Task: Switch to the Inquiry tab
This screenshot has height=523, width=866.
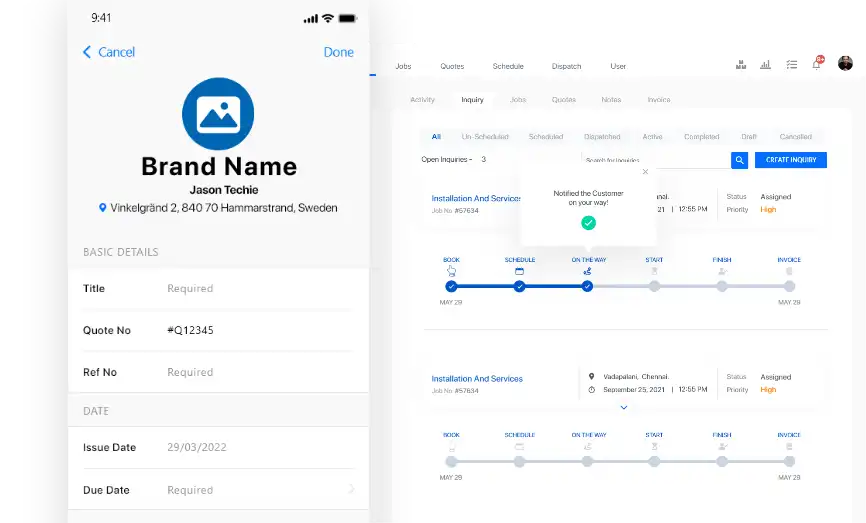Action: [x=472, y=100]
